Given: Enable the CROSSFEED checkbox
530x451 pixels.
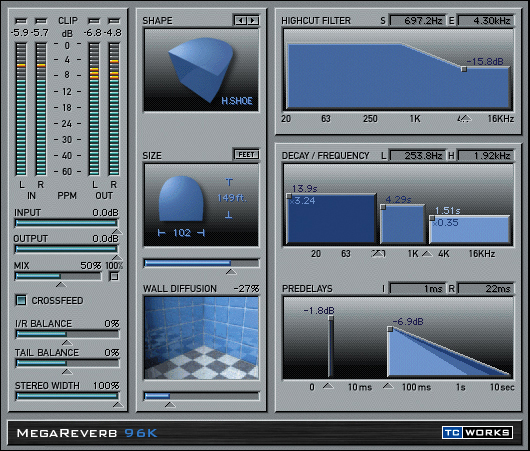Looking at the screenshot, I should [x=21, y=300].
